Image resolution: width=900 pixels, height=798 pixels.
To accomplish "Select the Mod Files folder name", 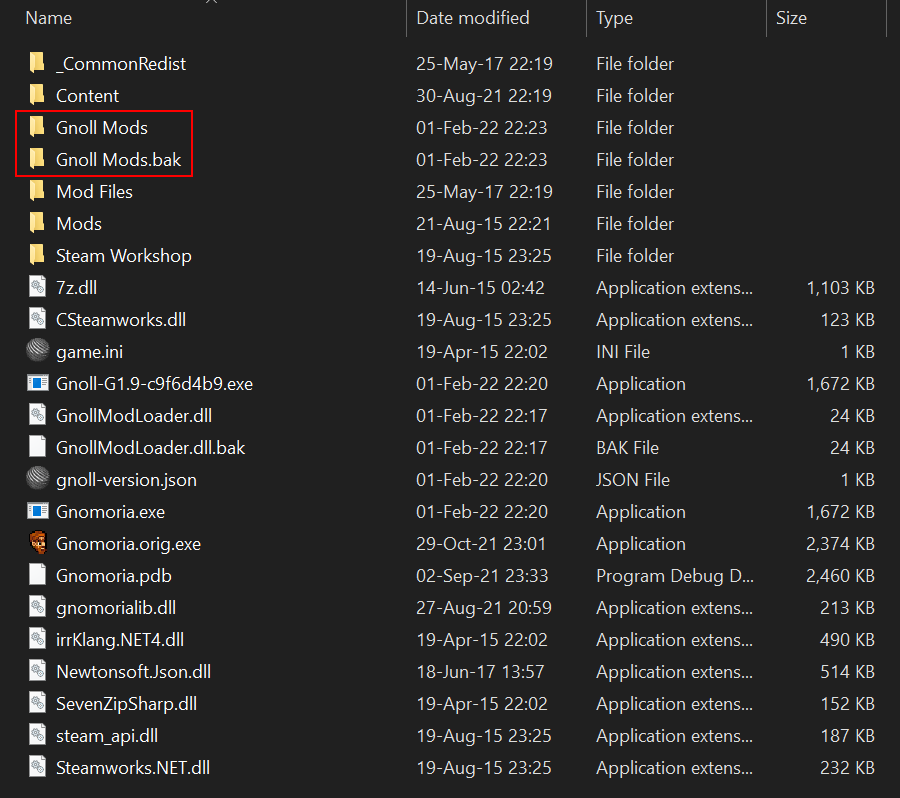I will [x=94, y=192].
